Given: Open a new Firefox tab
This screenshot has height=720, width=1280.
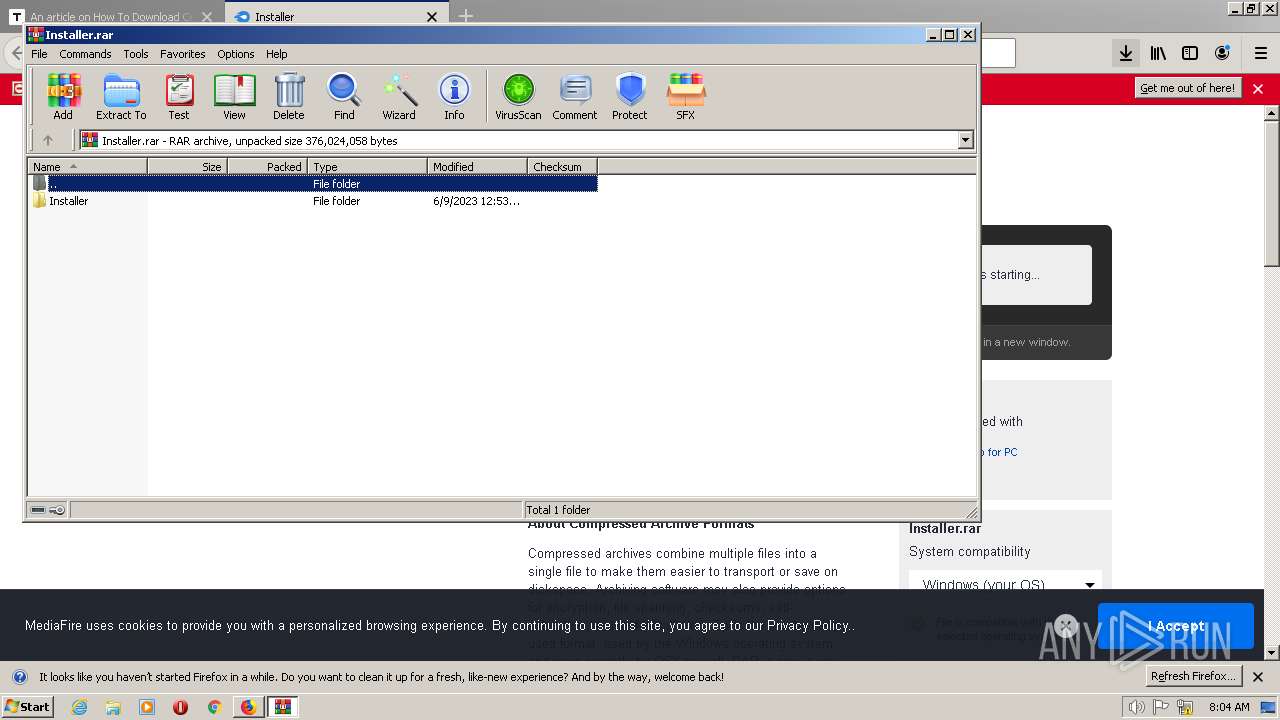Looking at the screenshot, I should pos(466,16).
